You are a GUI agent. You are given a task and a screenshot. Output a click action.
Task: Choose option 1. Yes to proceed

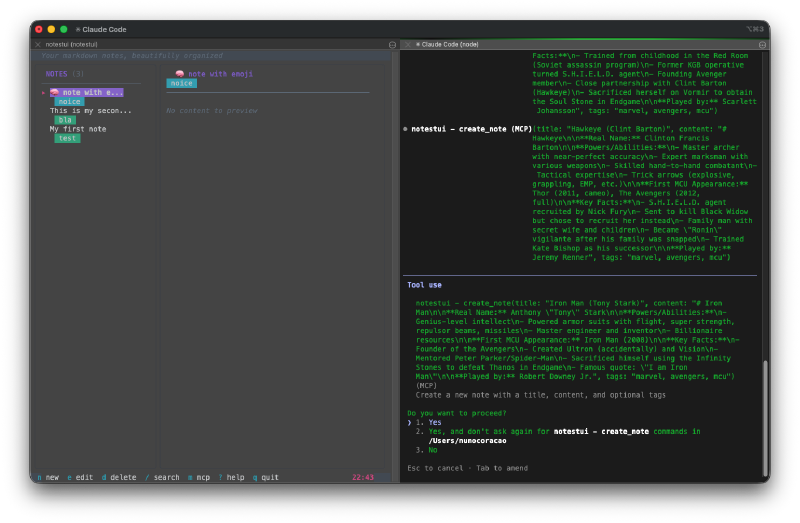tap(429, 422)
